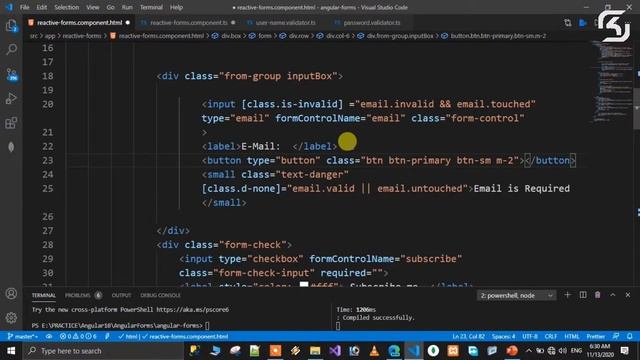Click the split editor icon
Viewport: 640px width, 360px height.
[x=598, y=23]
